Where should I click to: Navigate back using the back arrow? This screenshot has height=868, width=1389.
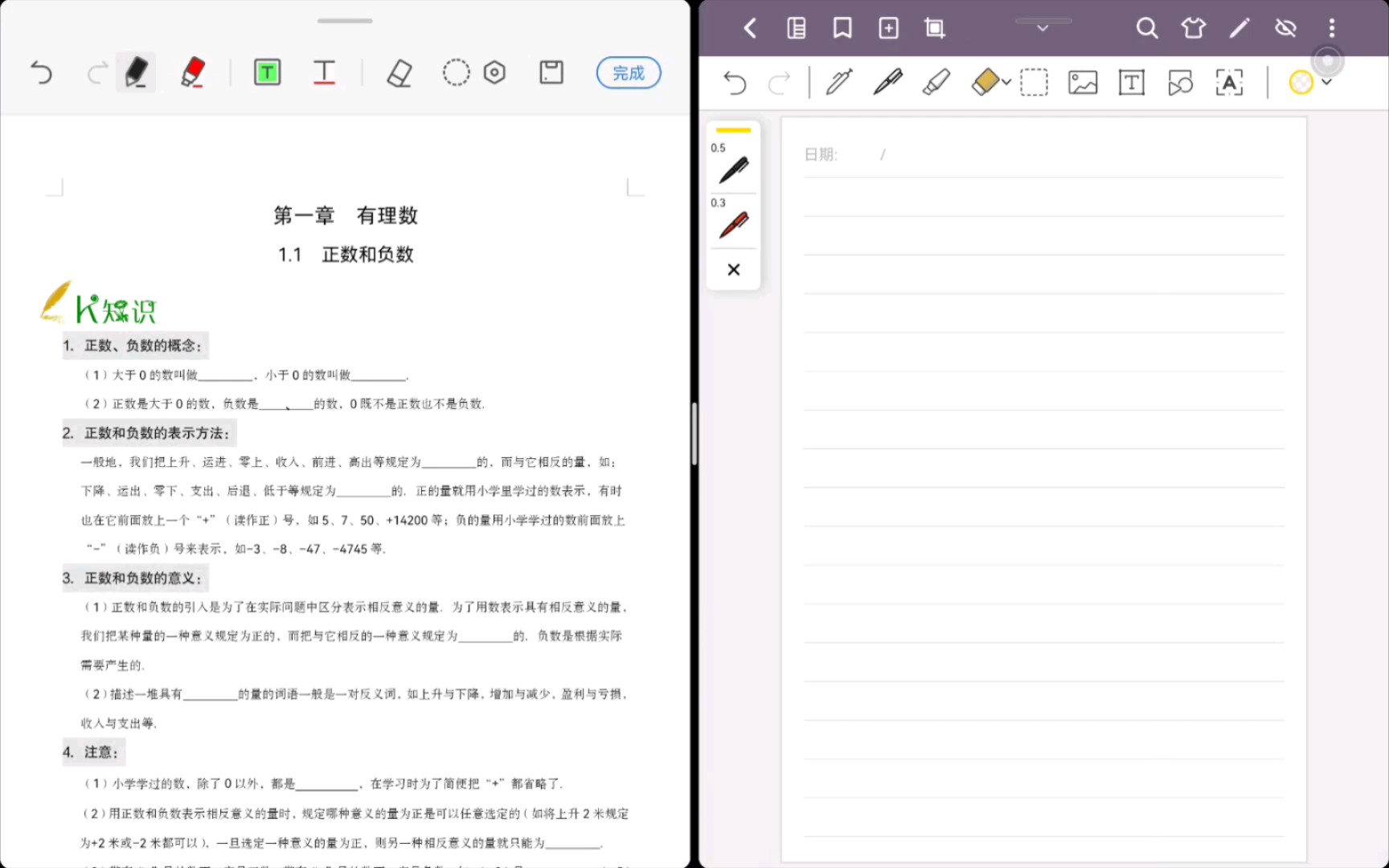point(749,27)
